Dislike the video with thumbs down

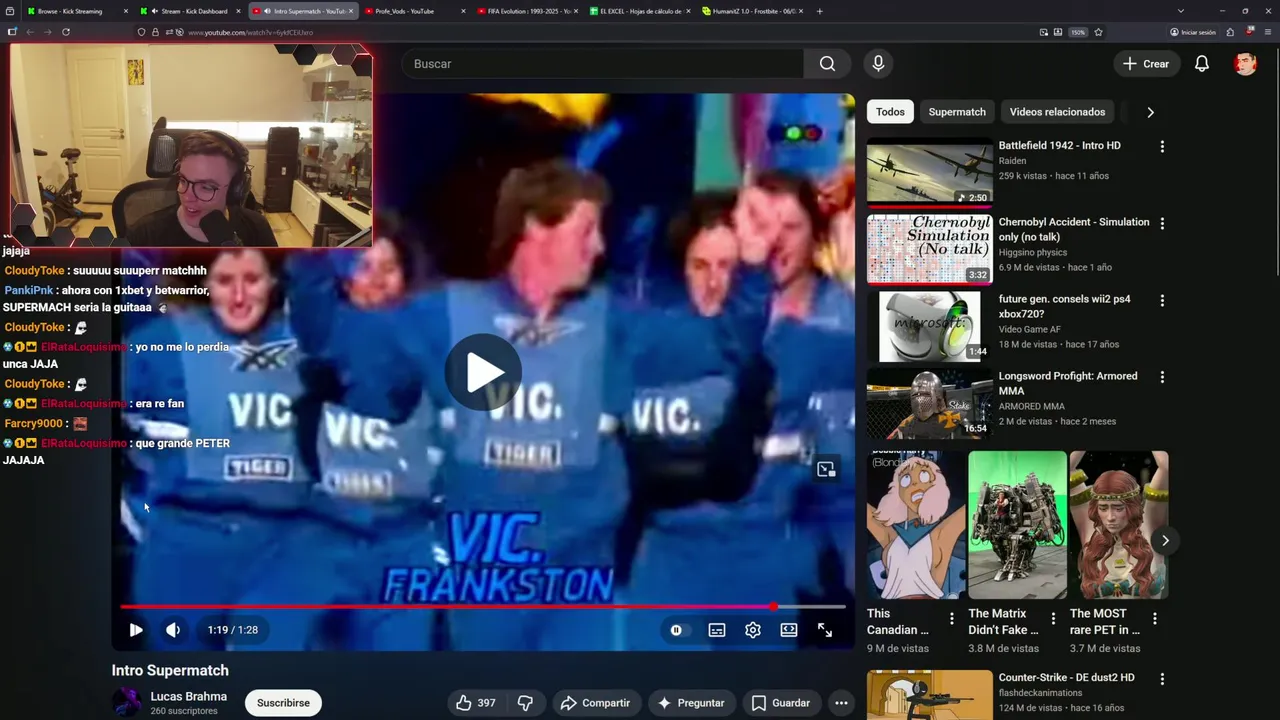pyautogui.click(x=525, y=703)
